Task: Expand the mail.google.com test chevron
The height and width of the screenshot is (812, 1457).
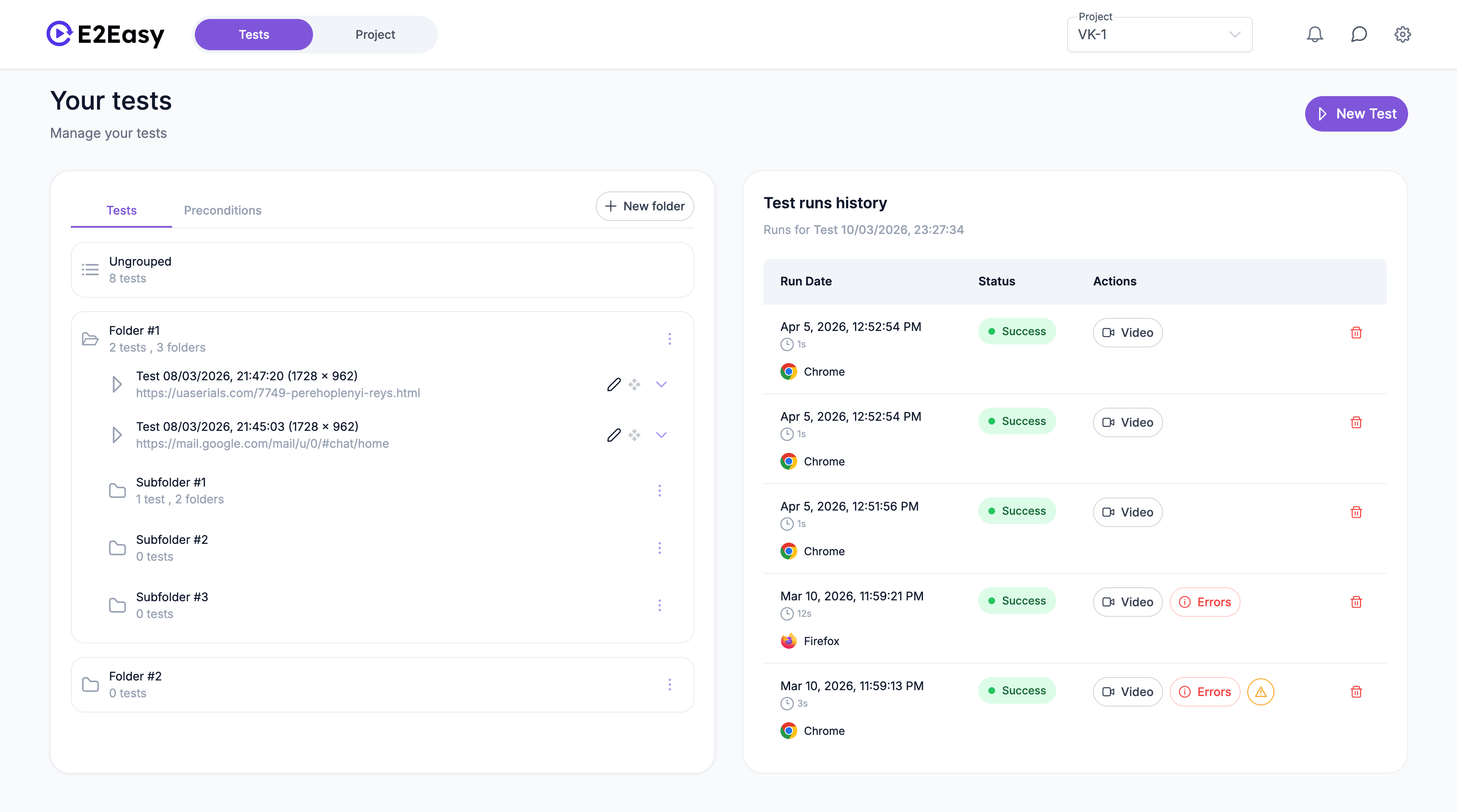Action: click(x=661, y=435)
